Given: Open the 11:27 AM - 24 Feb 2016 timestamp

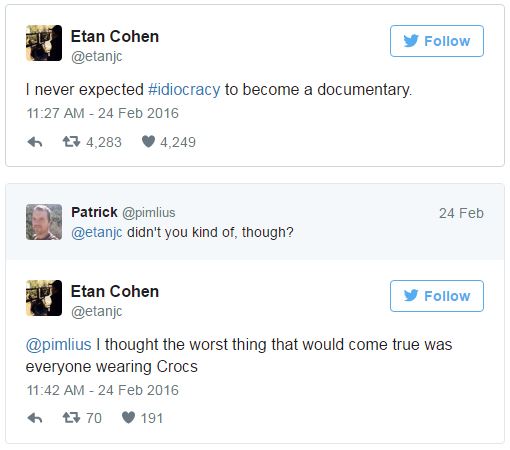Looking at the screenshot, I should coord(103,113).
